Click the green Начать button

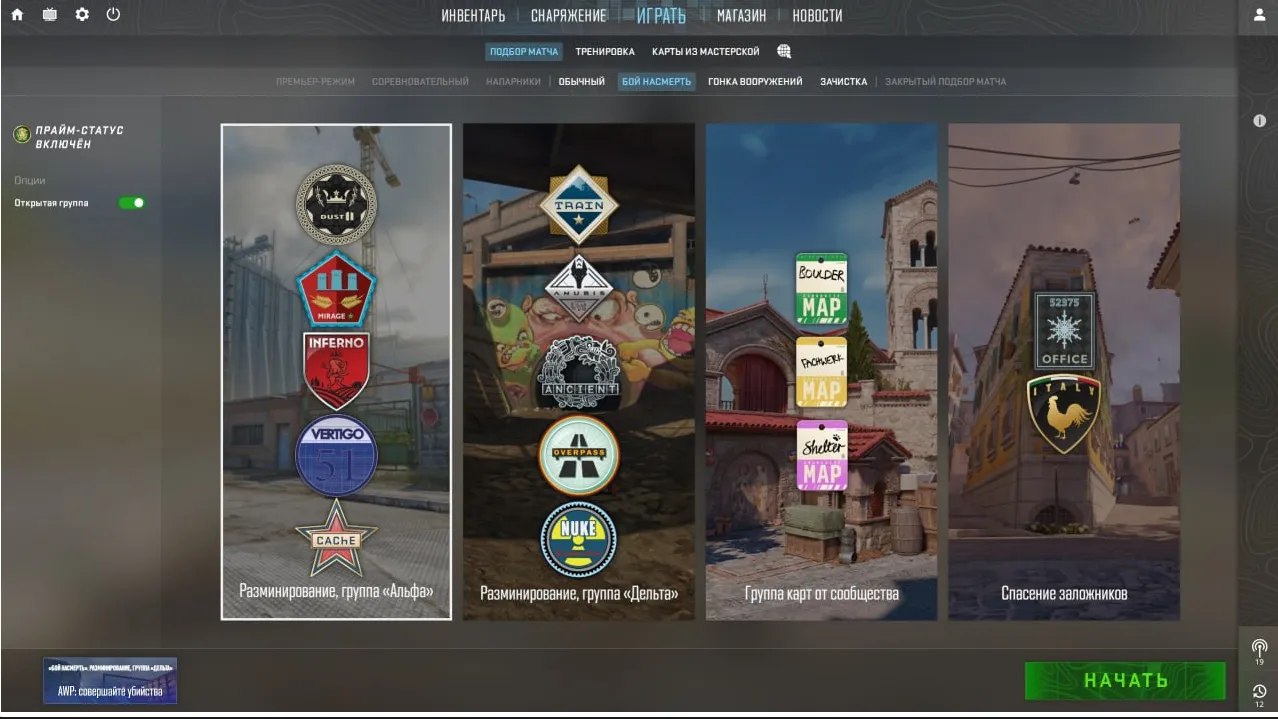[1125, 681]
